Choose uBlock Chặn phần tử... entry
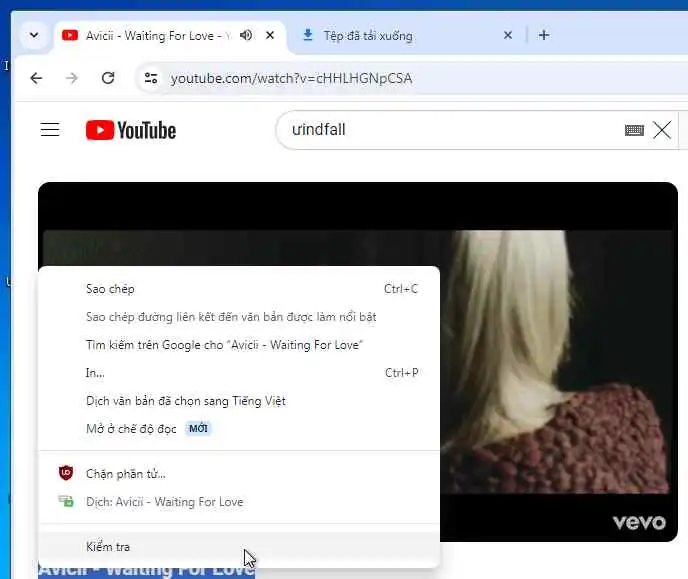 [239, 474]
